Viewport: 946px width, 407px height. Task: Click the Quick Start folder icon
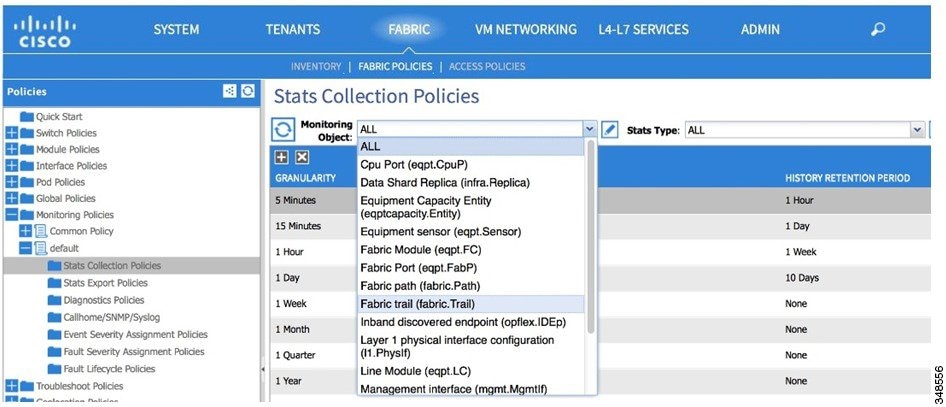27,117
